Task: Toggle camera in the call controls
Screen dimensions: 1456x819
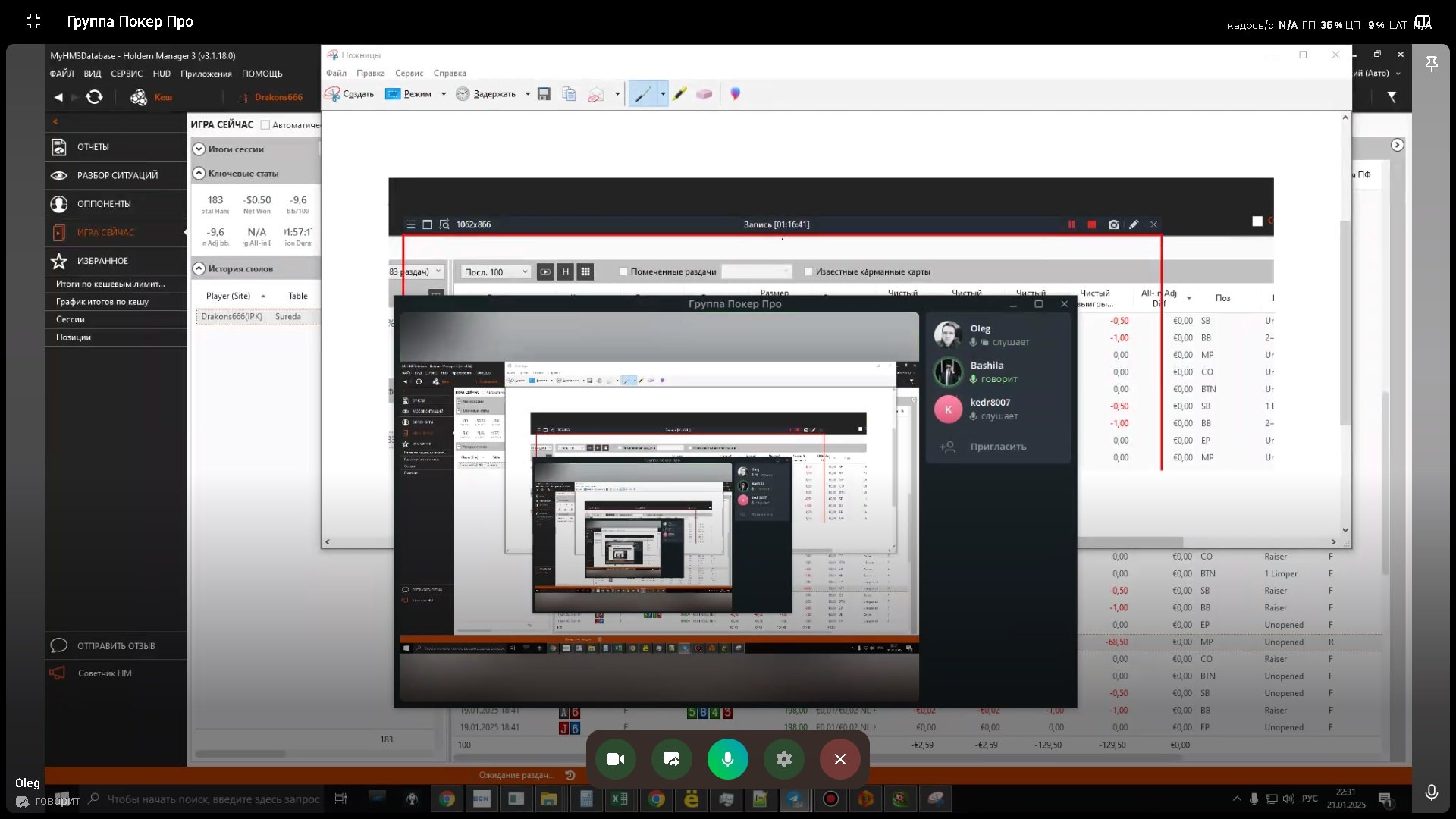Action: coord(616,759)
